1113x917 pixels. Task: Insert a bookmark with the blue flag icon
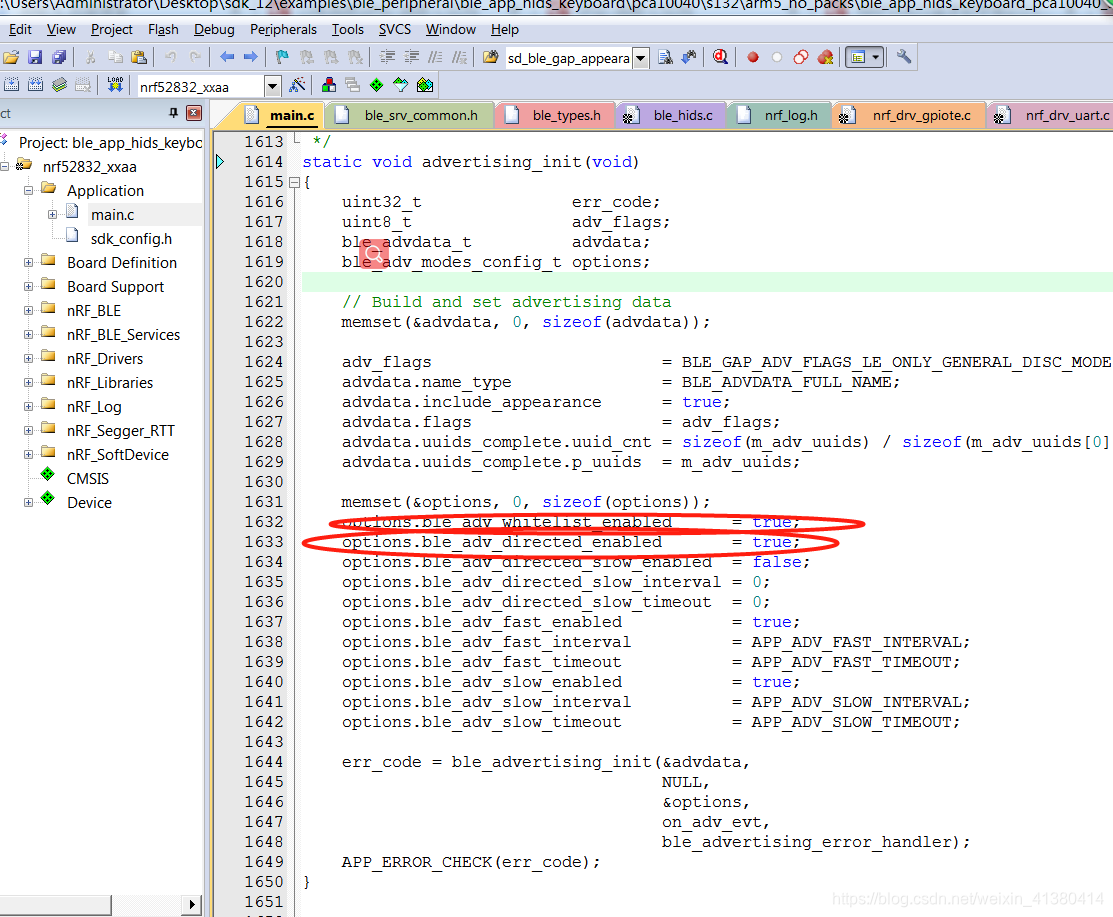coord(283,57)
